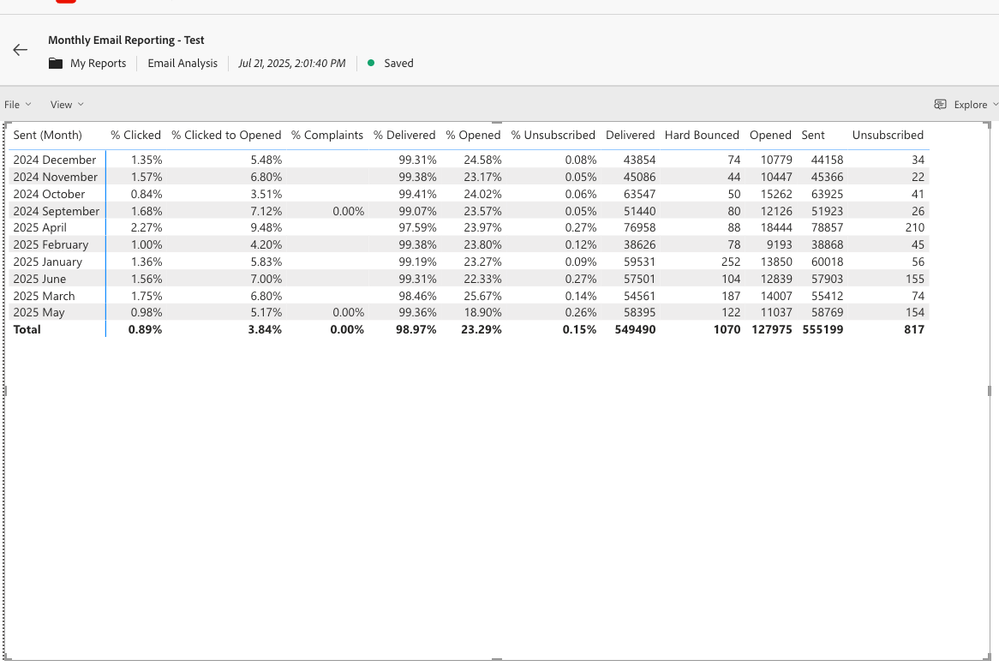999x661 pixels.
Task: Click the My Reports folder icon
Action: coord(55,63)
